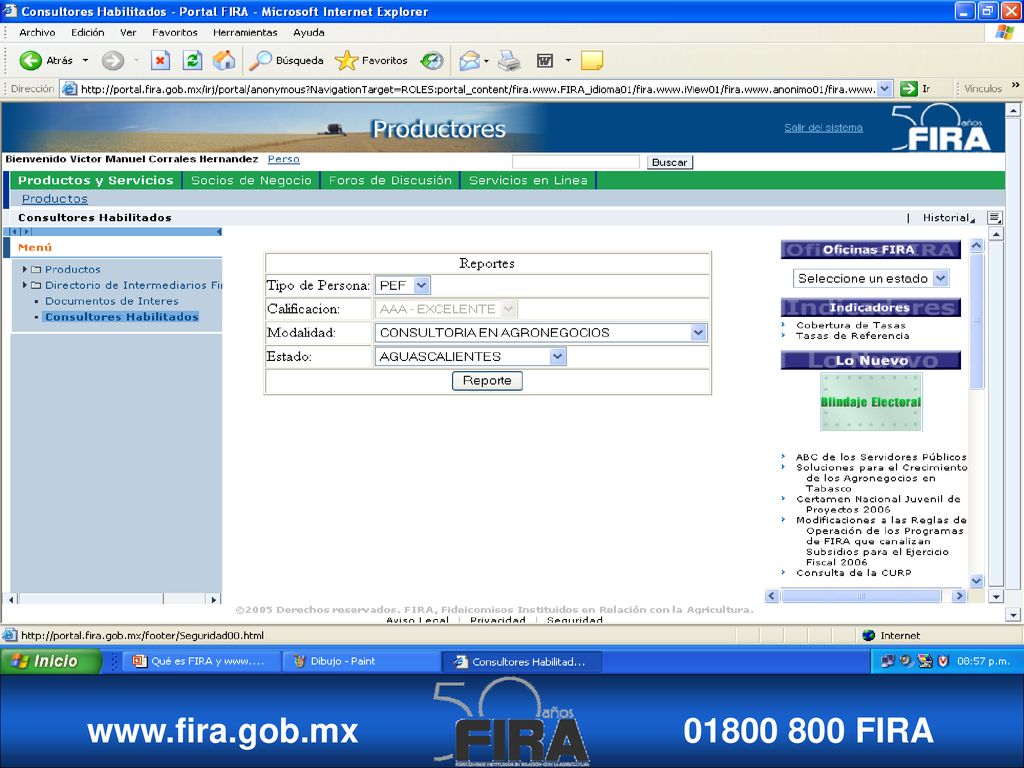The height and width of the screenshot is (768, 1024).
Task: Go to the home page icon
Action: pyautogui.click(x=224, y=61)
